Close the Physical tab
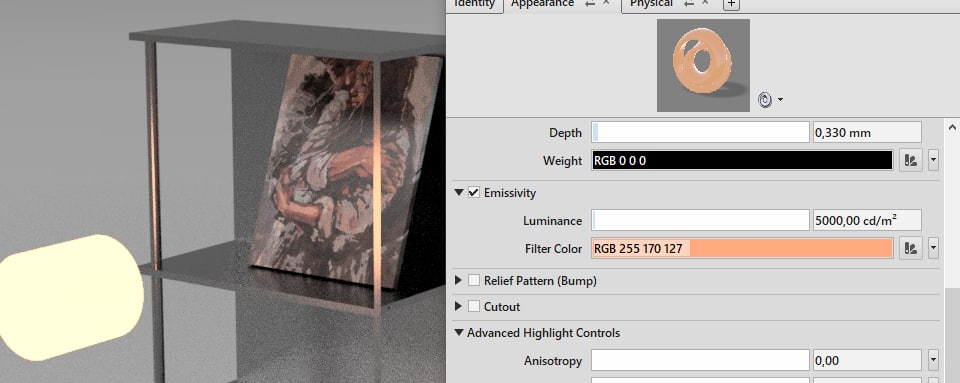Screen dimensions: 960x383 (705, 3)
